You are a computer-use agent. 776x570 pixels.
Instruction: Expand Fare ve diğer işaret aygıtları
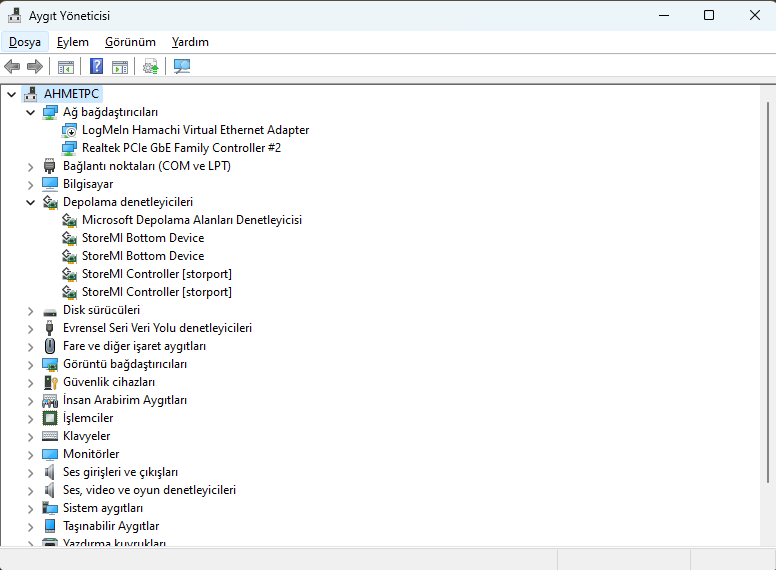30,347
